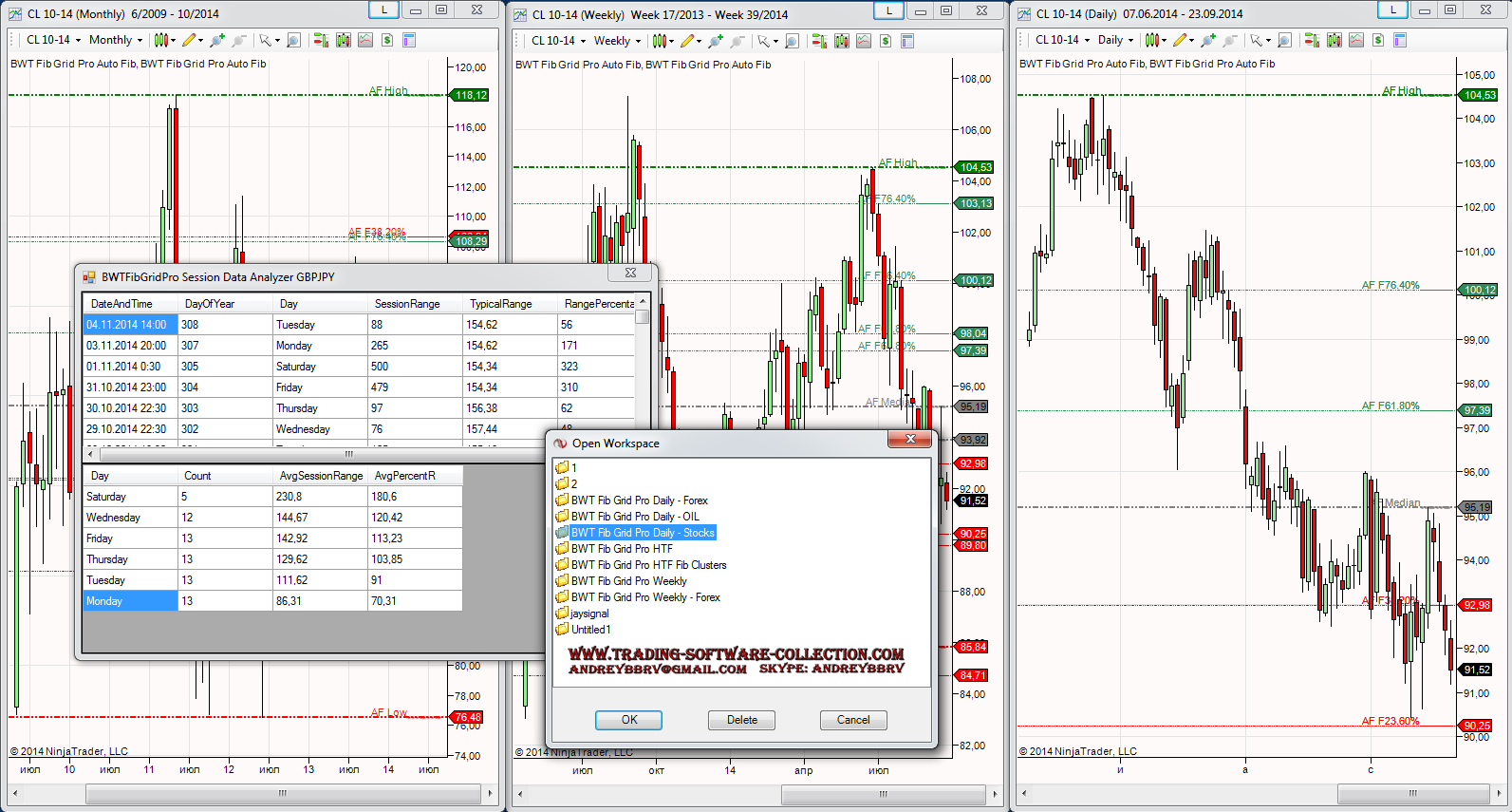
Task: Expand the CL 10-14 instrument dropdown in Daily chart
Action: [x=1062, y=40]
